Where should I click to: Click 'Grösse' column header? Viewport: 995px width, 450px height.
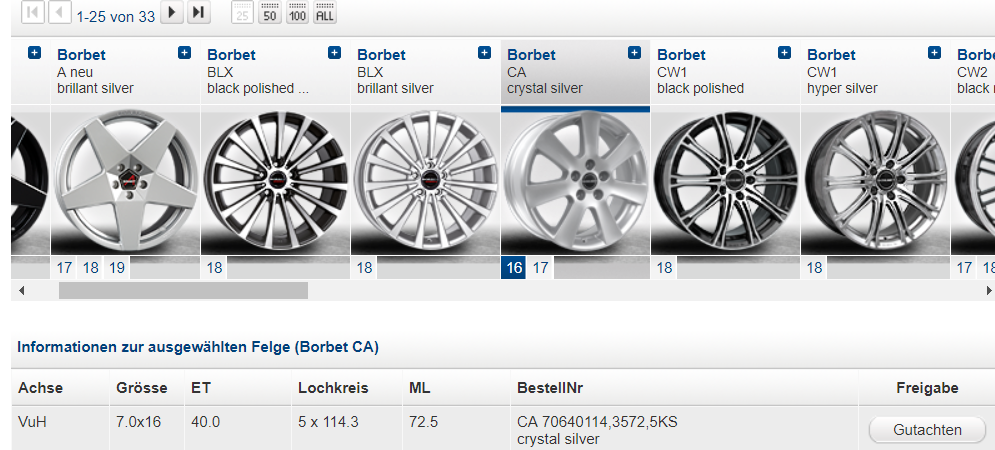pos(142,388)
